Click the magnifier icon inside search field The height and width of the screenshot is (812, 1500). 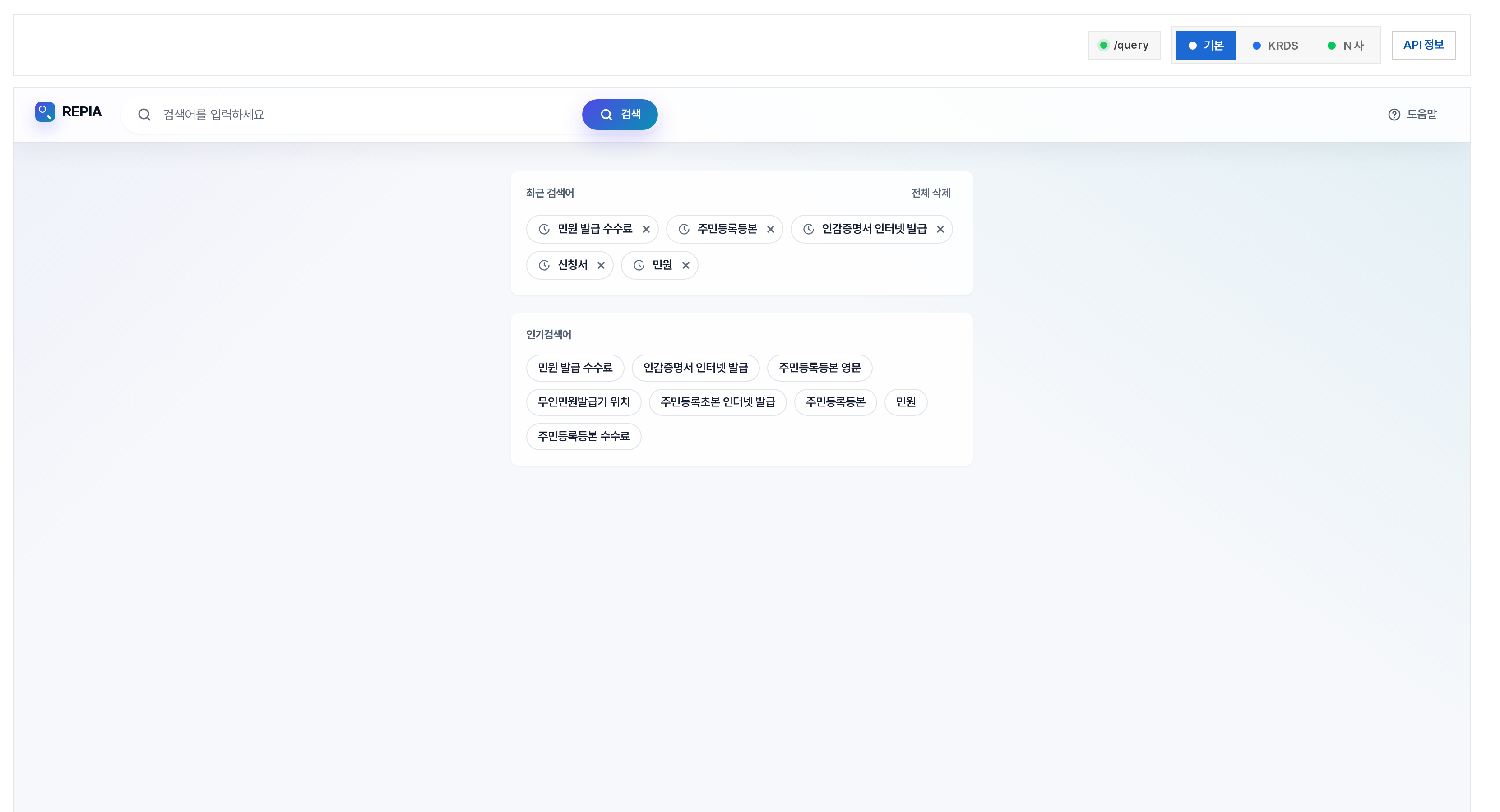(144, 115)
